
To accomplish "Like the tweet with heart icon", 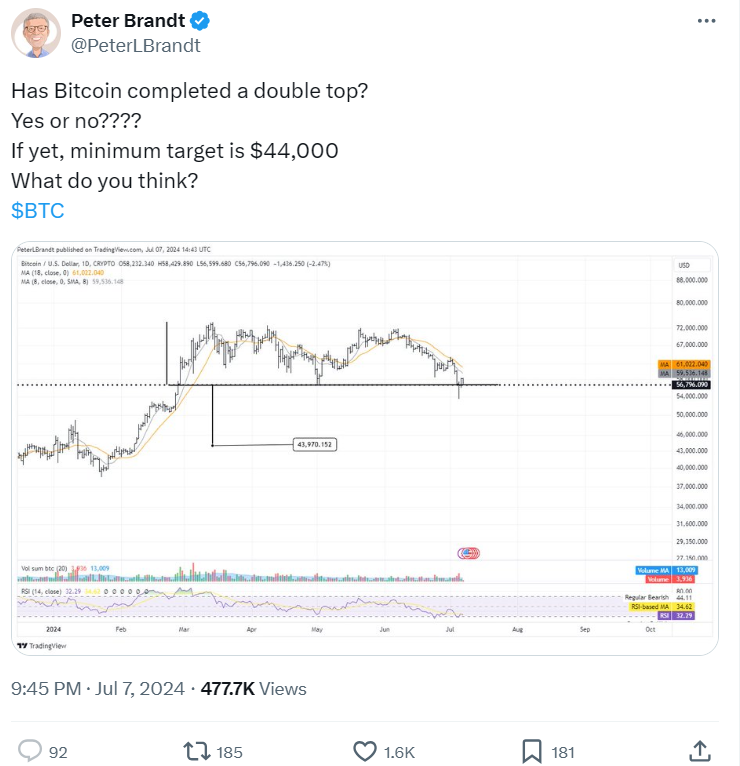I will pos(366,750).
